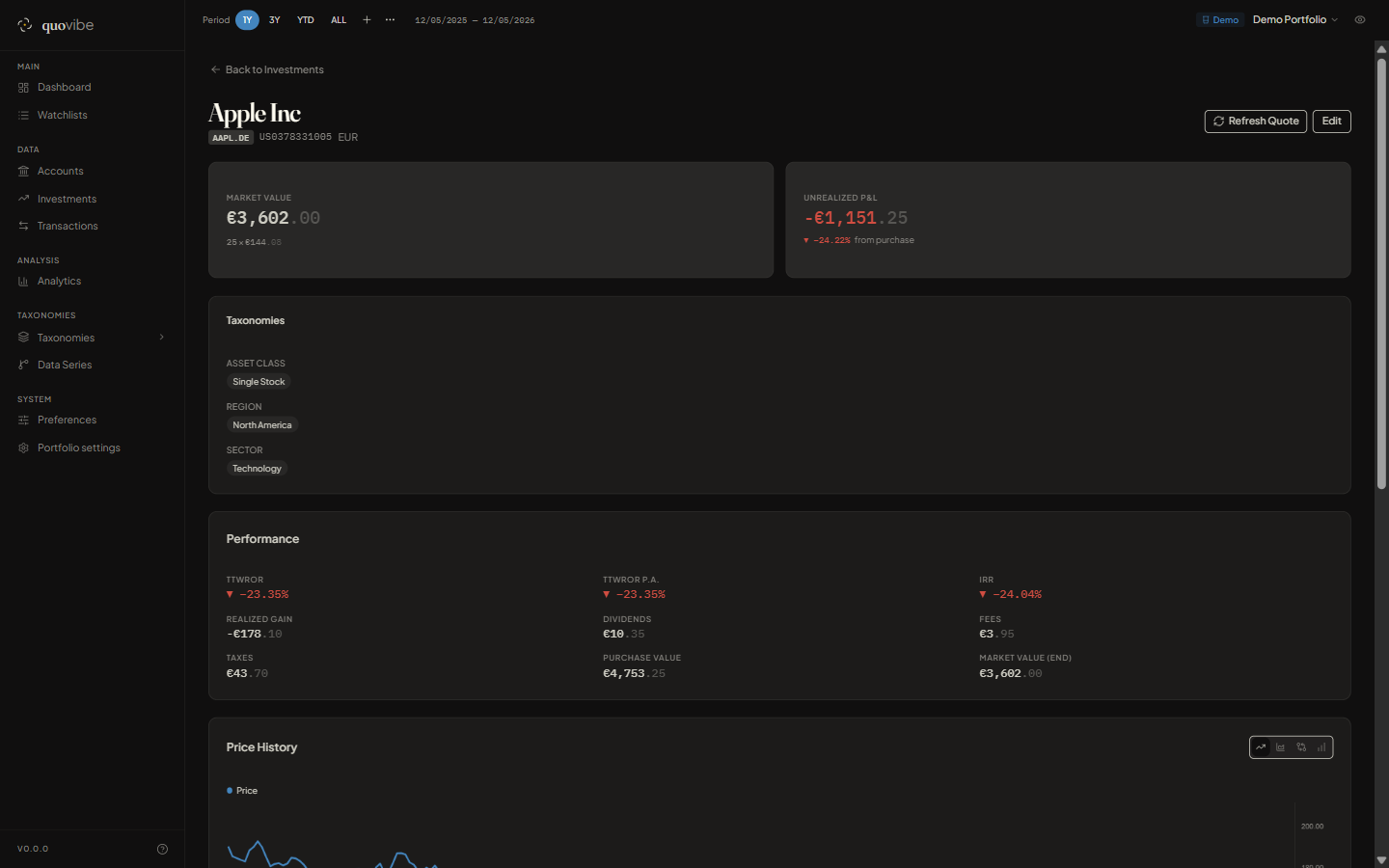1389x868 pixels.
Task: Click the AAPL.DE ticker badge
Action: click(x=231, y=138)
